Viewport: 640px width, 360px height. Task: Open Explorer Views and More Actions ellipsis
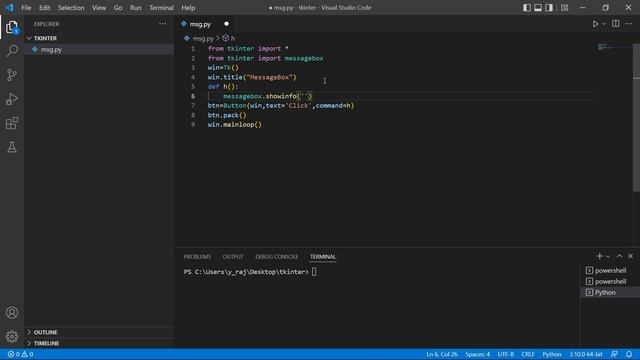pos(162,24)
